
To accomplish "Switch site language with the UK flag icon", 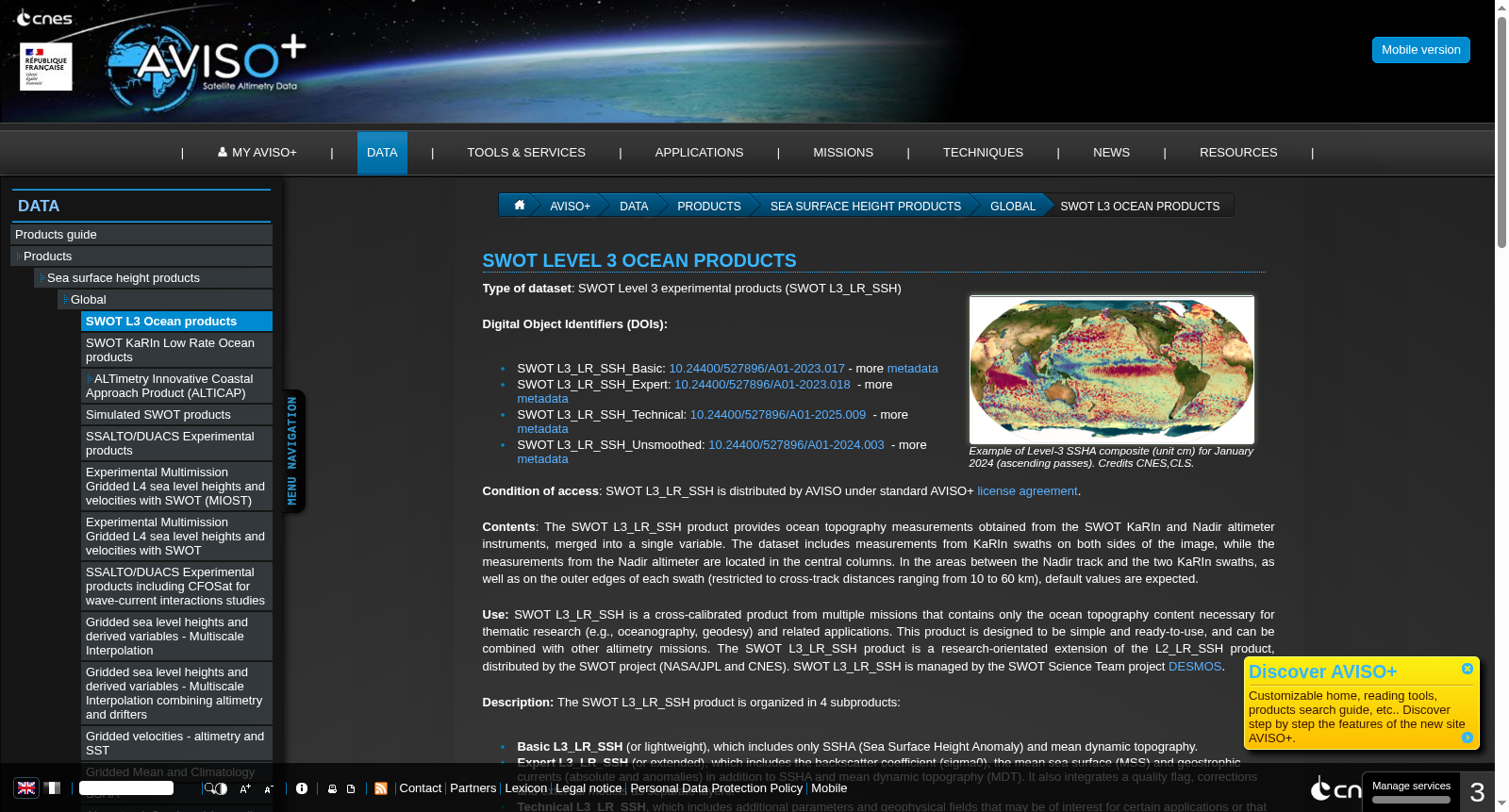I will click(26, 788).
